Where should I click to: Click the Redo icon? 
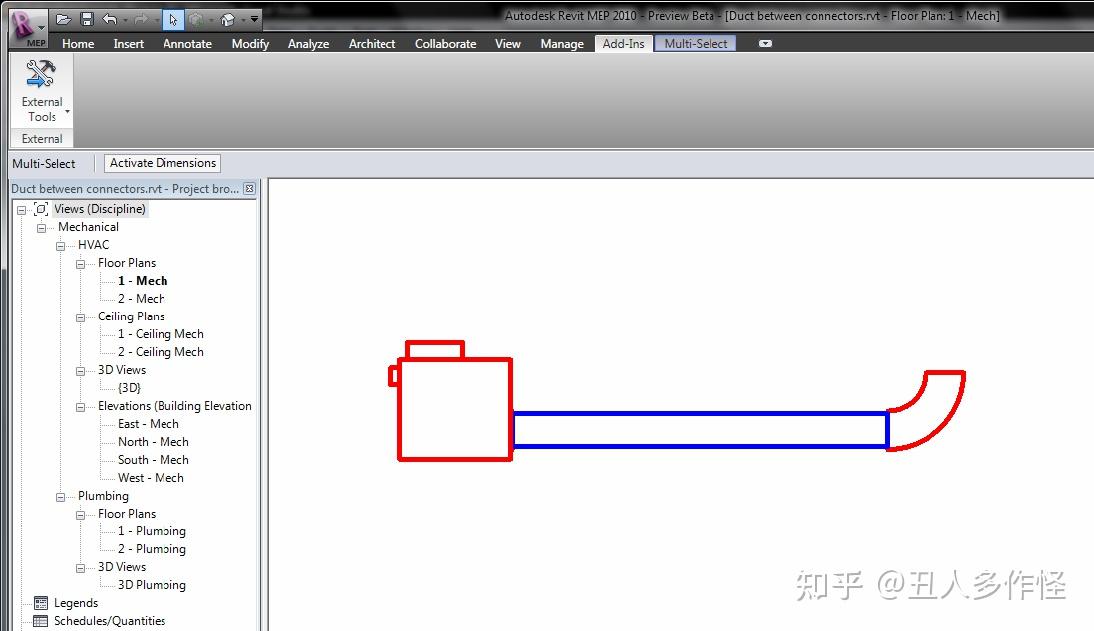[x=141, y=18]
